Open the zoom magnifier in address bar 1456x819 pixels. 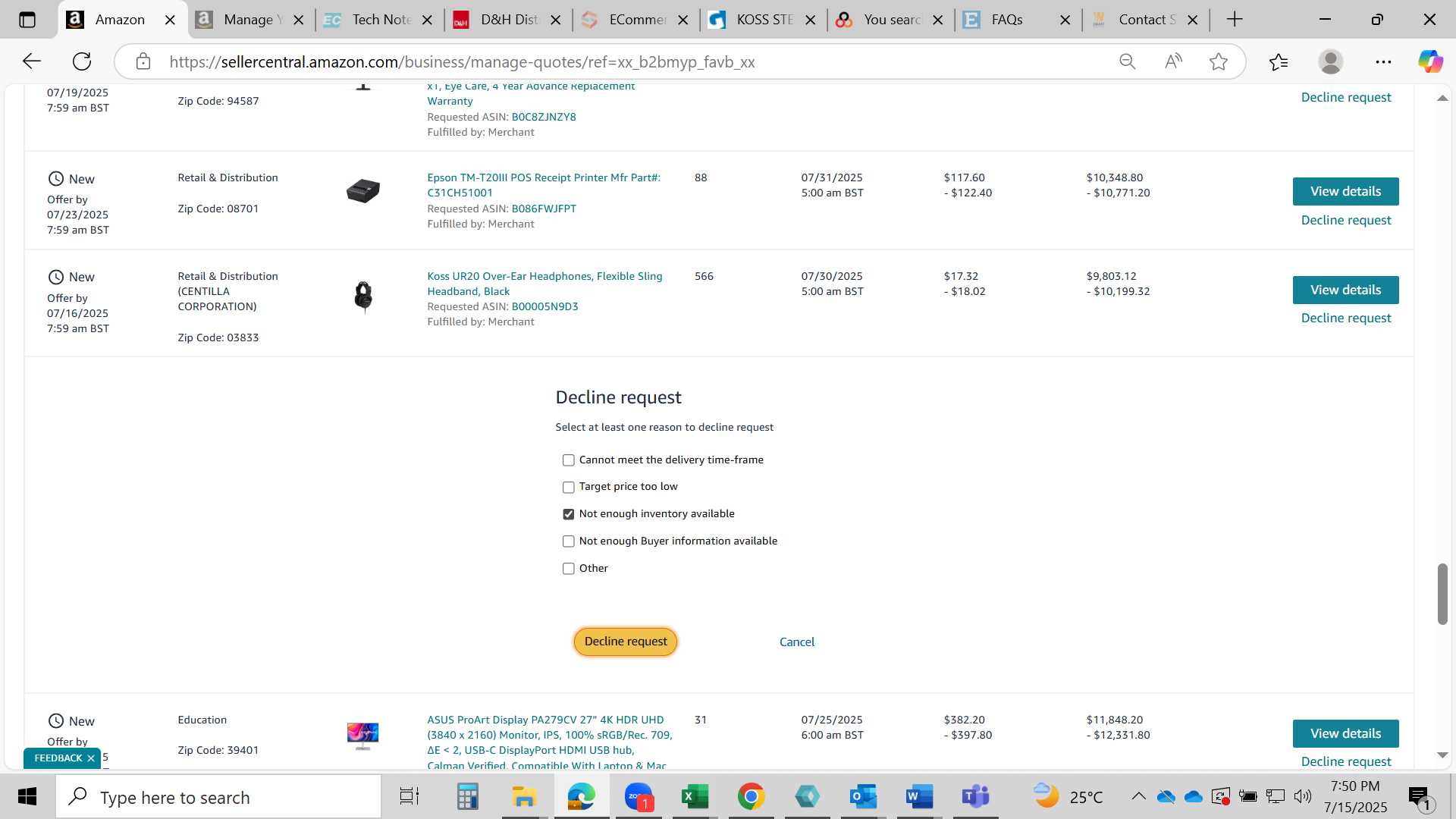[1128, 61]
